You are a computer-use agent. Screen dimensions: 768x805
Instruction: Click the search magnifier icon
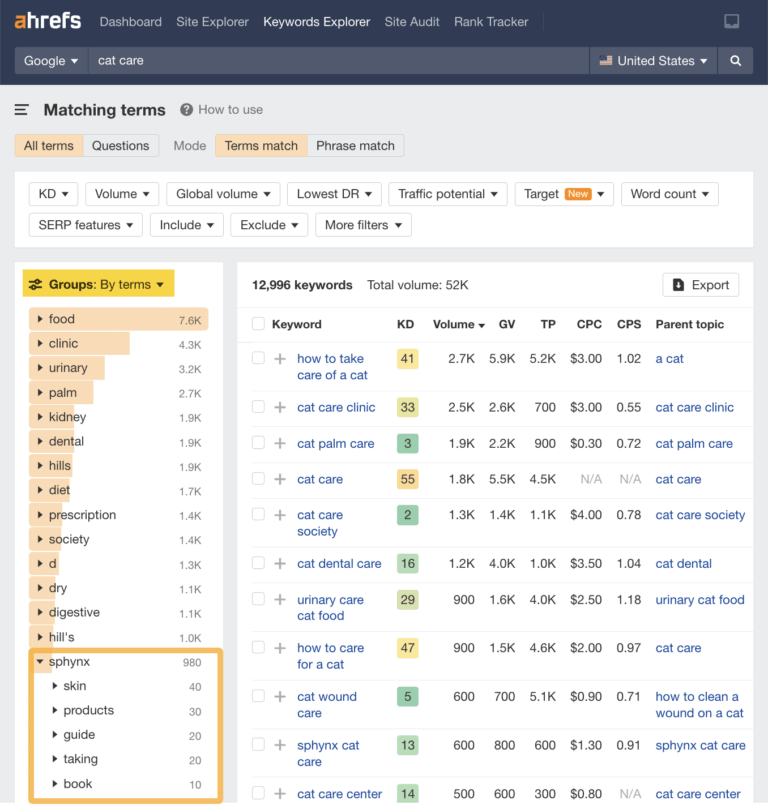735,60
